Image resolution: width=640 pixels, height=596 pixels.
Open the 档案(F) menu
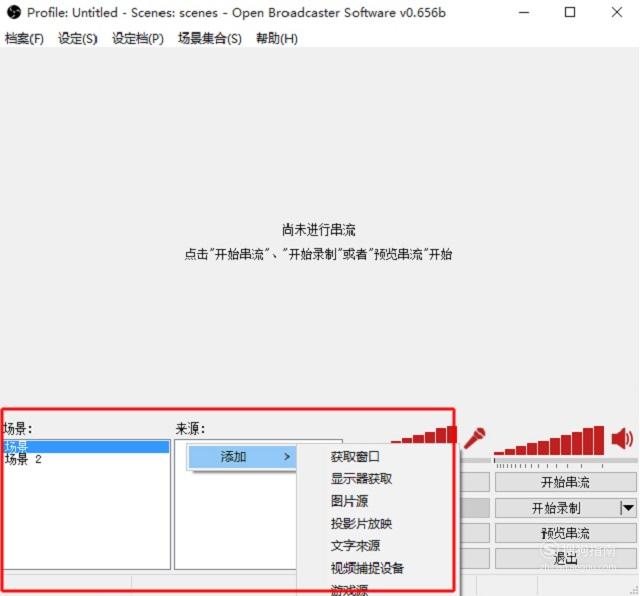(x=24, y=38)
